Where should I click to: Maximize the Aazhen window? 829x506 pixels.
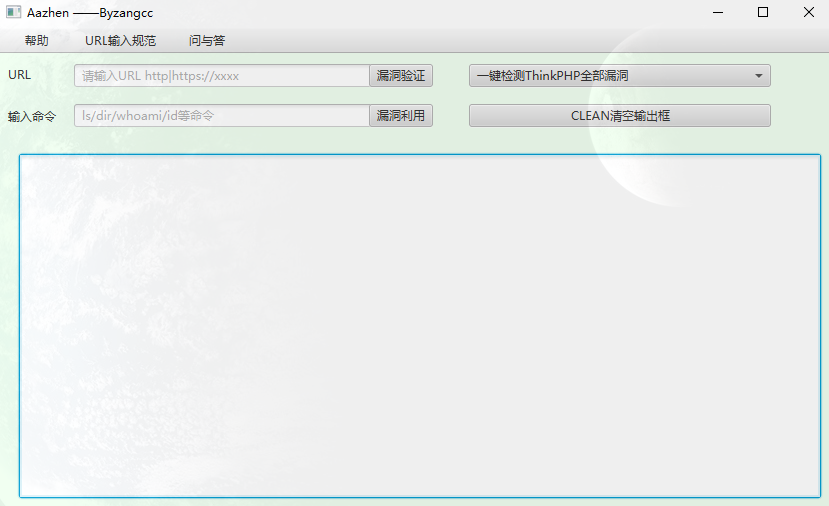coord(763,12)
